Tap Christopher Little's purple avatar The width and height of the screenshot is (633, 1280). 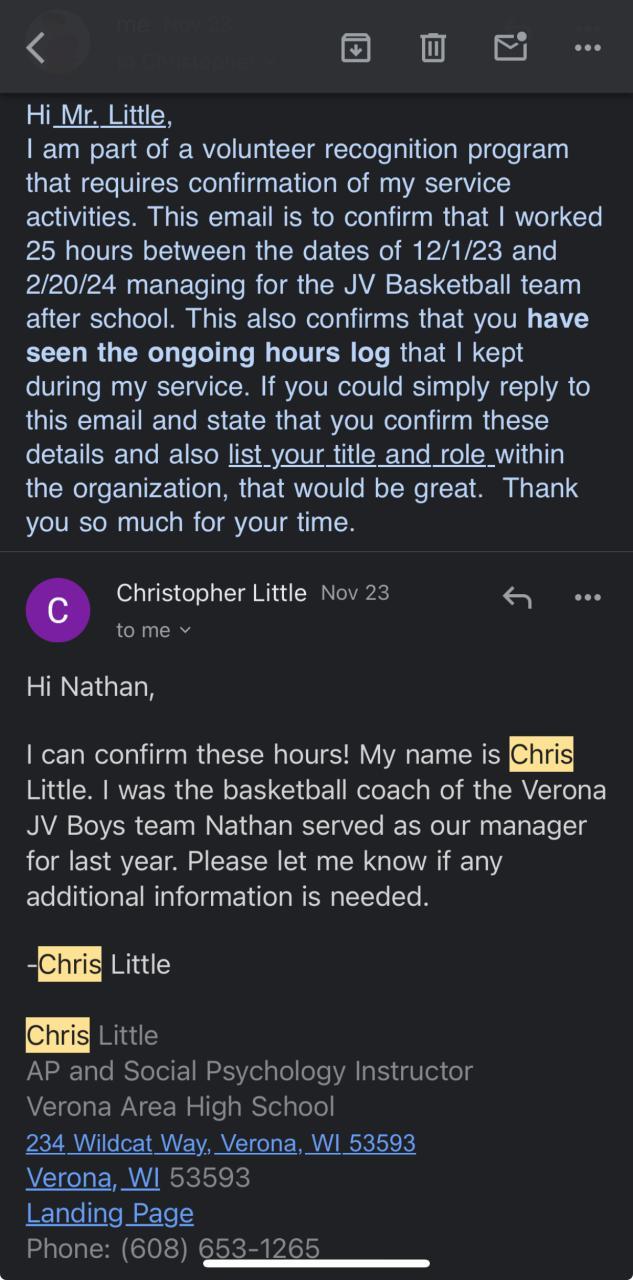(x=58, y=610)
